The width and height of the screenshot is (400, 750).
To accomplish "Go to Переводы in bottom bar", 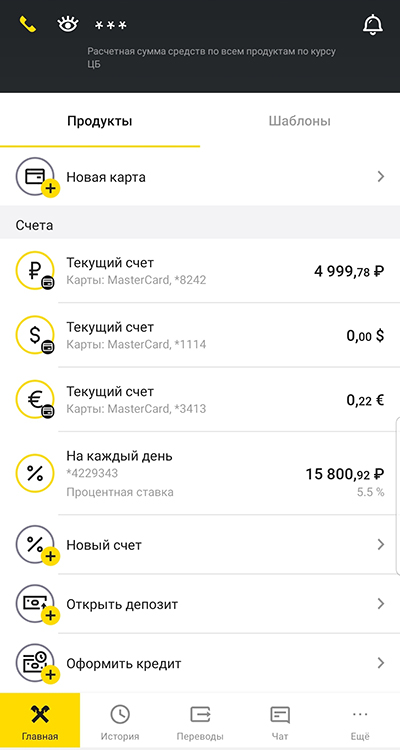I will click(x=200, y=721).
